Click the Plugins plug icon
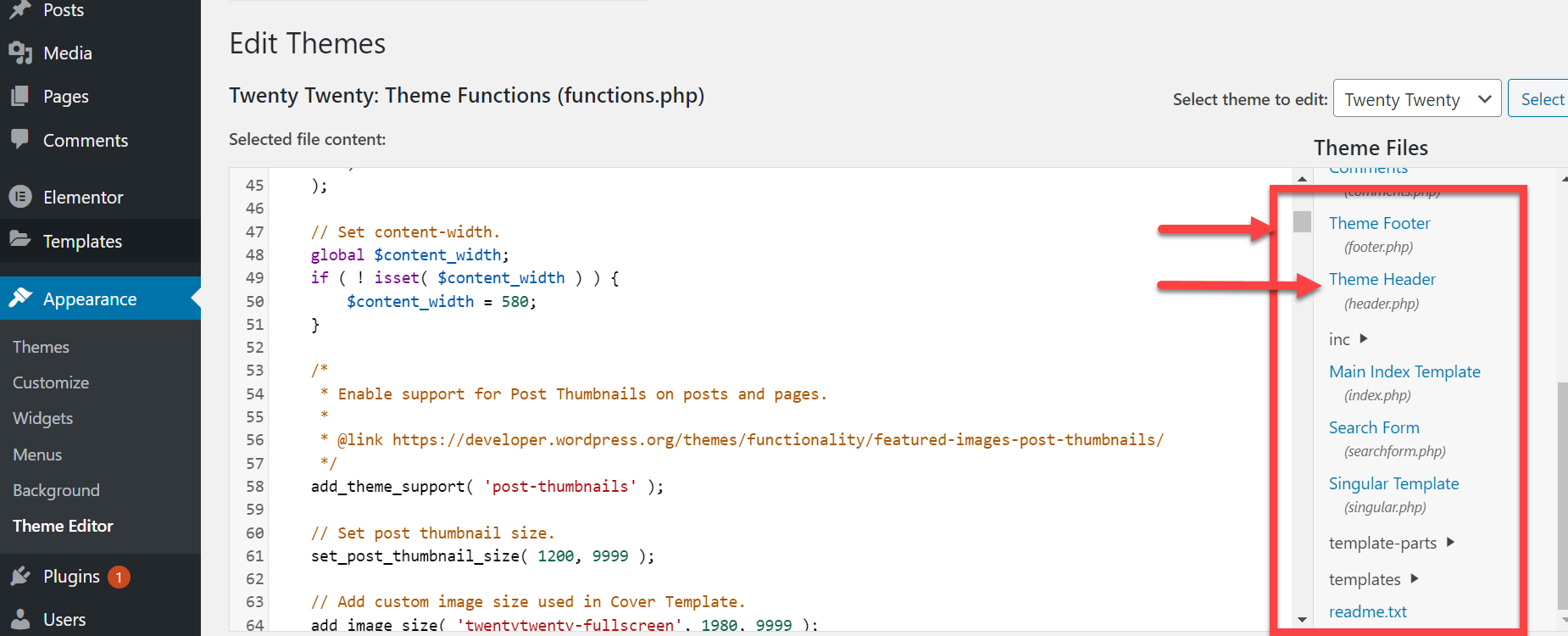1568x636 pixels. pos(20,577)
